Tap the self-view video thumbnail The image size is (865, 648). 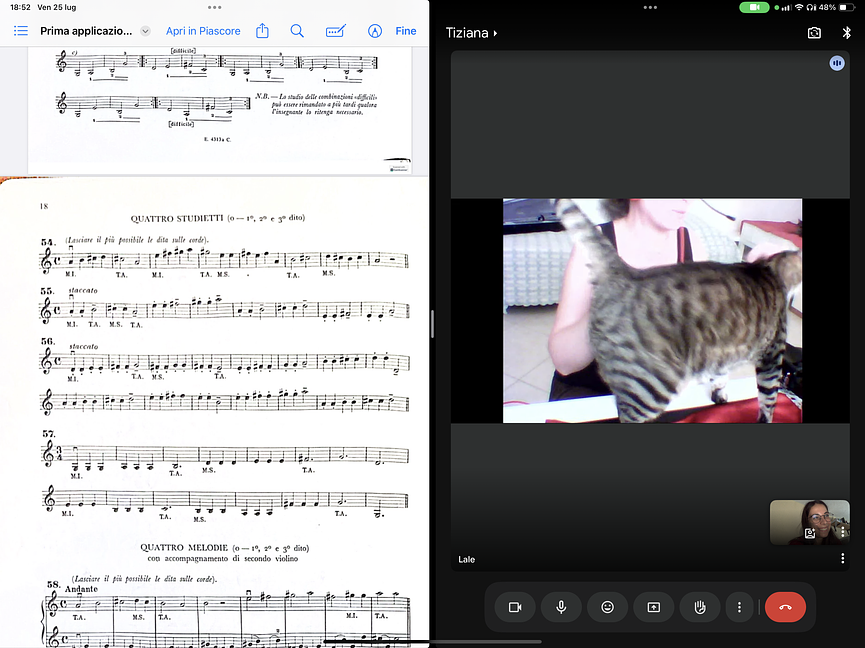(x=809, y=522)
